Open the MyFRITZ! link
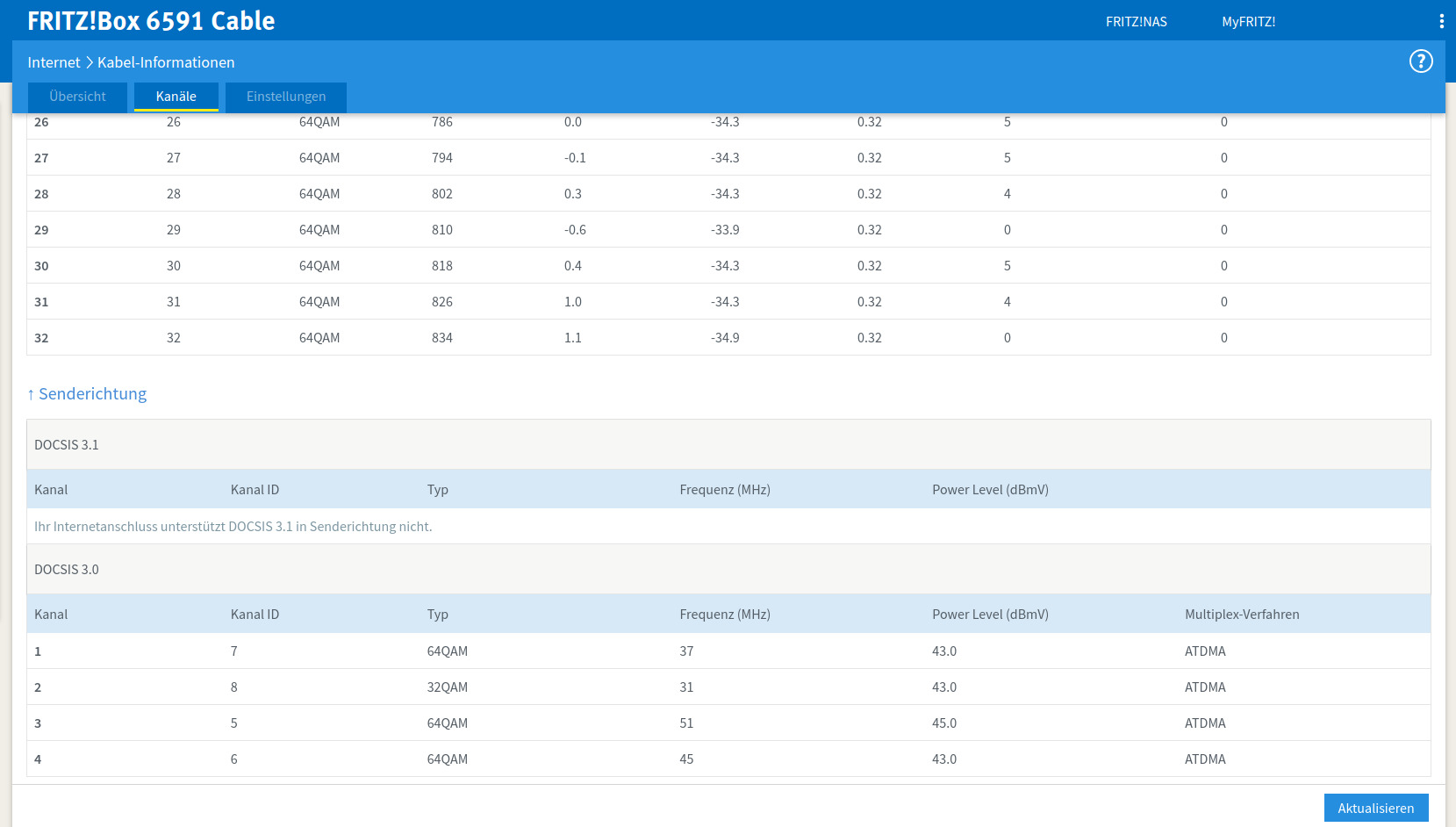Screen dimensions: 1456x827 pyautogui.click(x=1248, y=22)
